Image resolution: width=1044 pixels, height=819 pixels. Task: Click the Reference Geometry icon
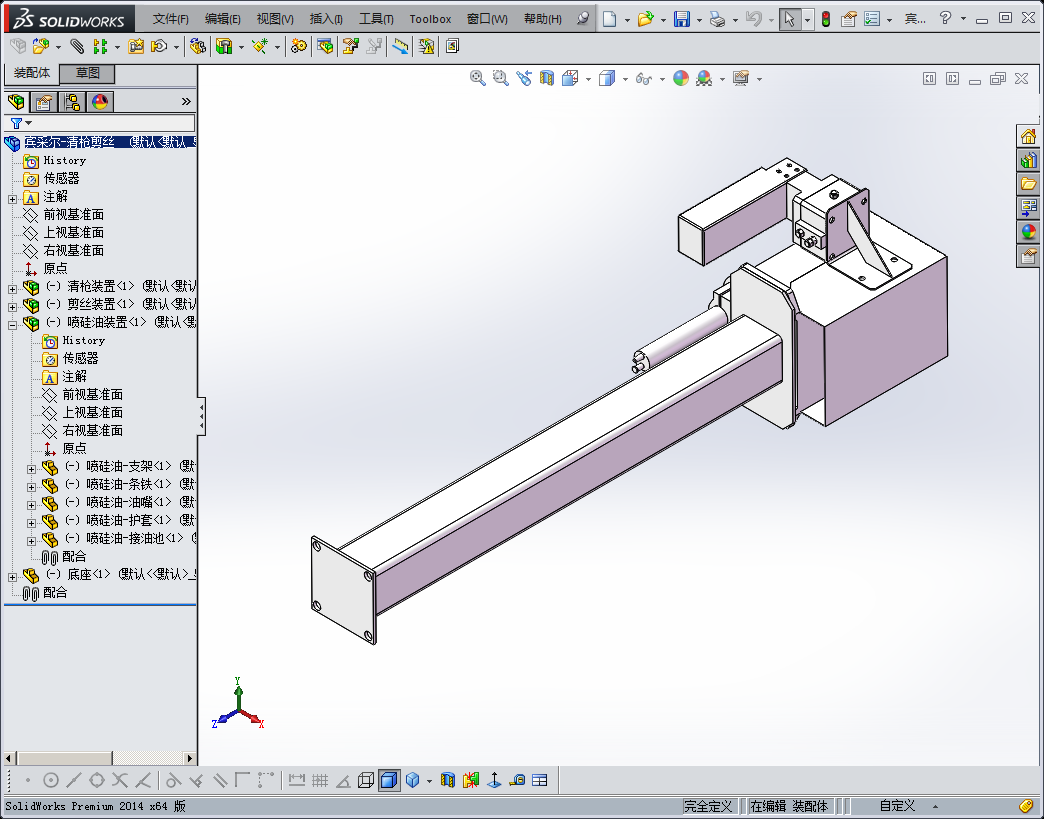[259, 46]
